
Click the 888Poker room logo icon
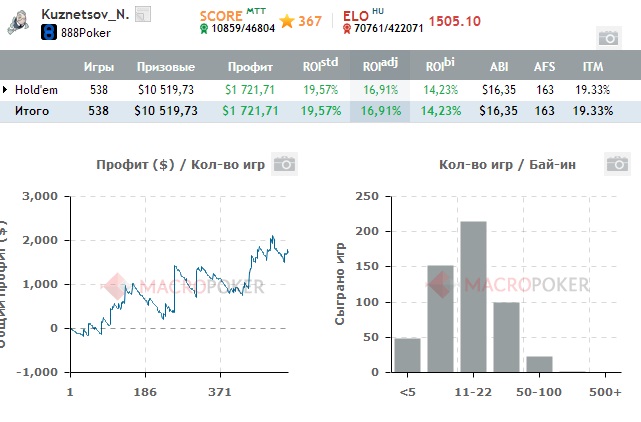[x=48, y=33]
